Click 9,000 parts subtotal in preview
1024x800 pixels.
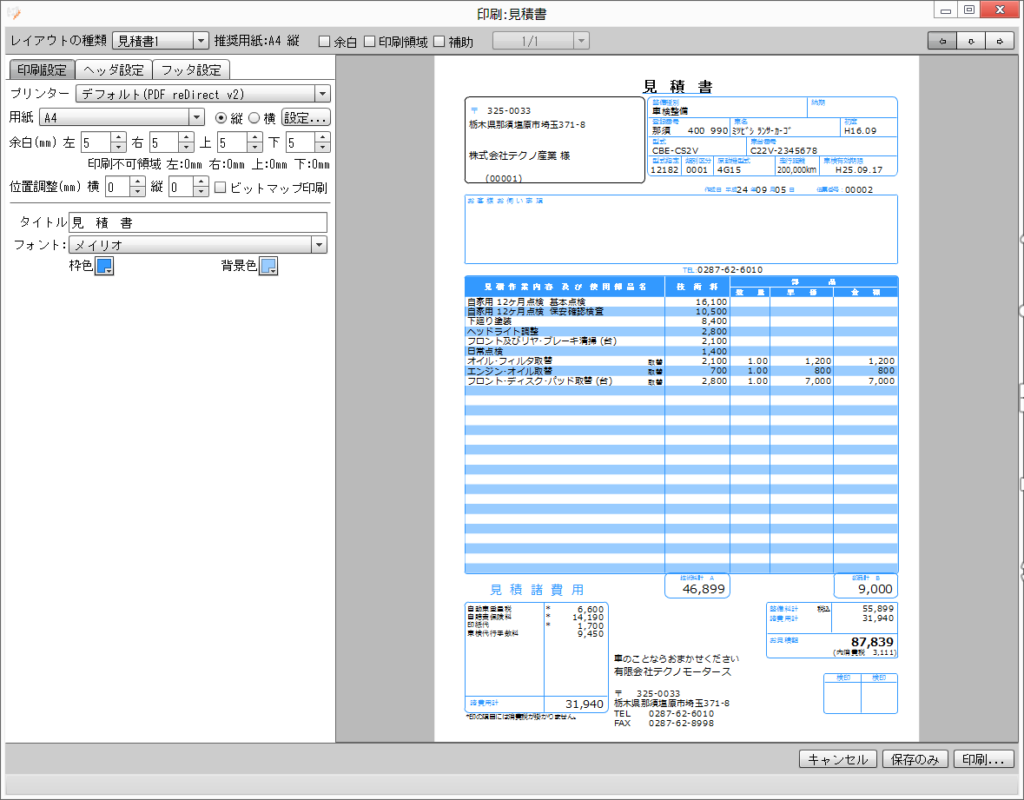coord(875,588)
